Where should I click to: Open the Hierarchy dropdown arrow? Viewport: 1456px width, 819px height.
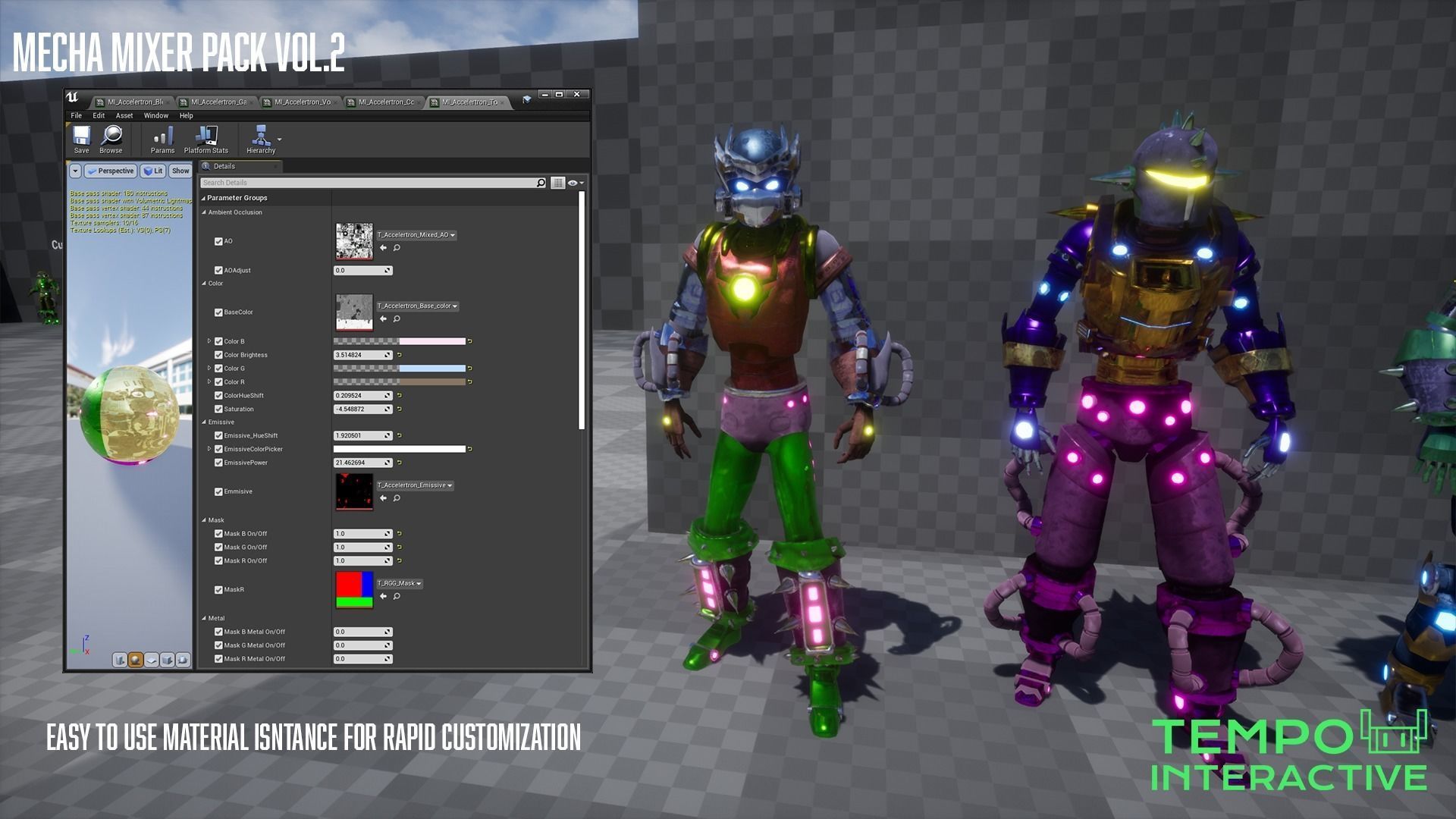pyautogui.click(x=280, y=140)
